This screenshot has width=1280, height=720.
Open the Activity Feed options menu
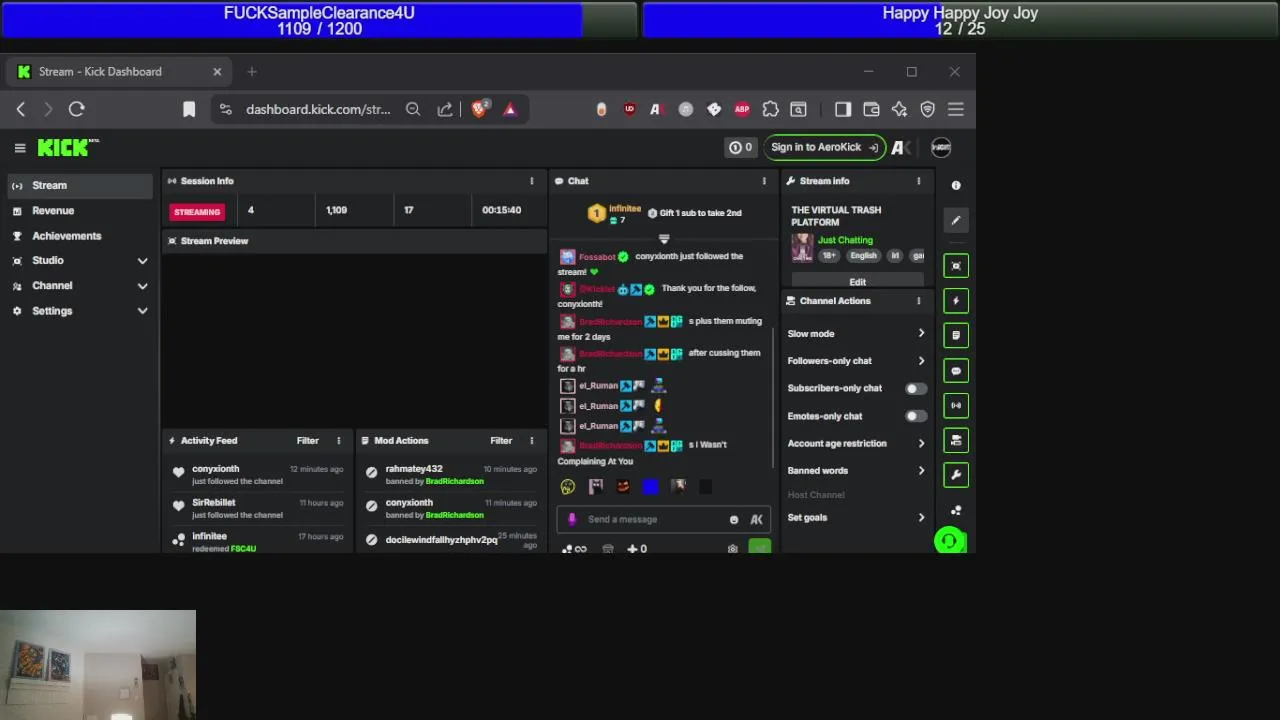pos(338,441)
